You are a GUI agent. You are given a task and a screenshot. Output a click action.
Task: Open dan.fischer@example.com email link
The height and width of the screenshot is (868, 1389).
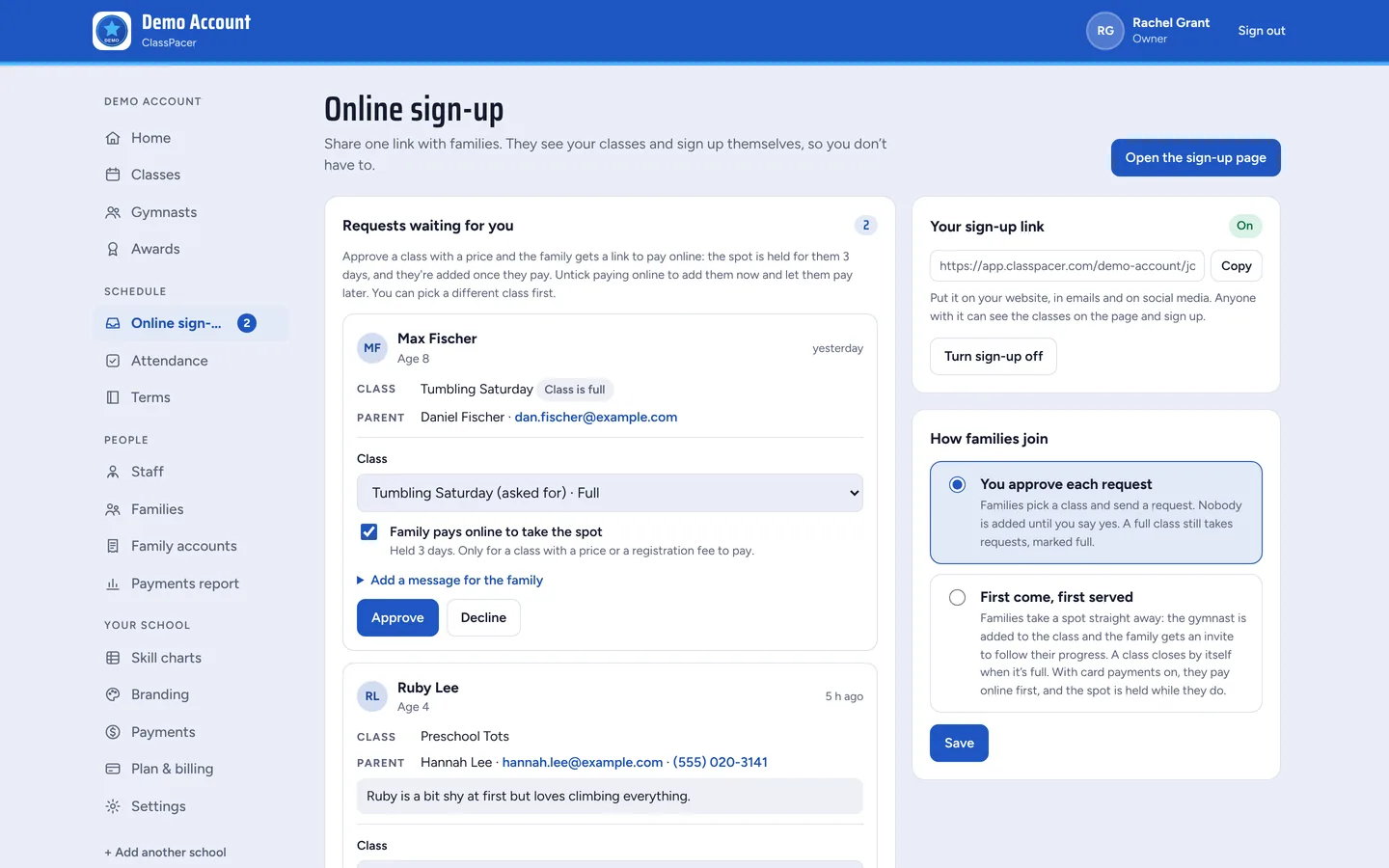click(596, 417)
